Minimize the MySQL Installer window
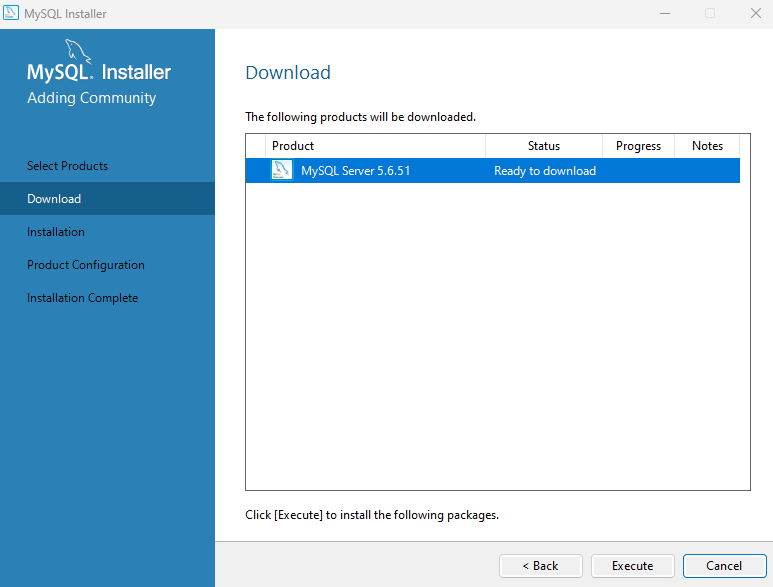Screen dimensions: 773x587 pos(665,13)
